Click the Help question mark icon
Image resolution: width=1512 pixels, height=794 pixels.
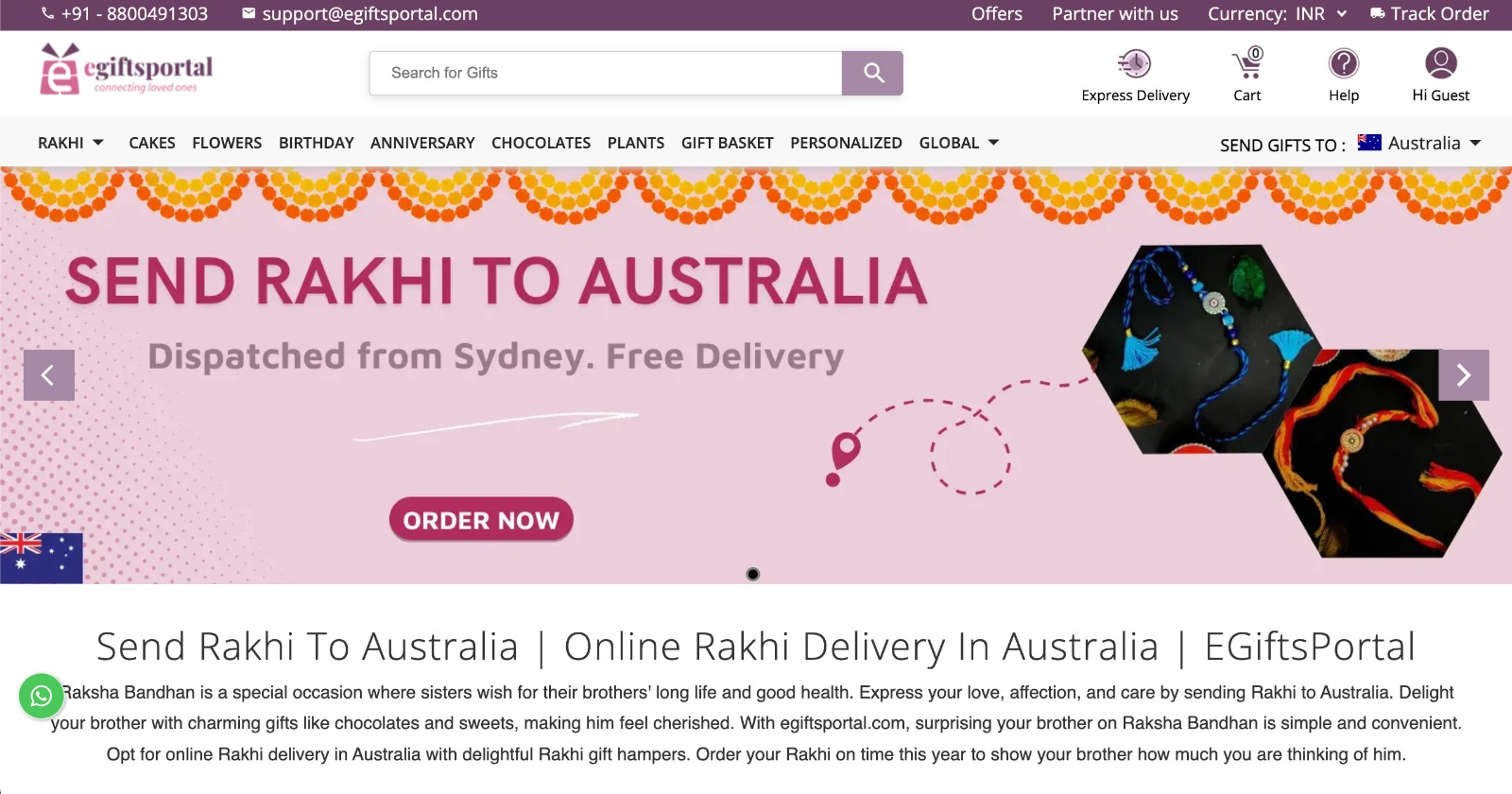[x=1344, y=64]
